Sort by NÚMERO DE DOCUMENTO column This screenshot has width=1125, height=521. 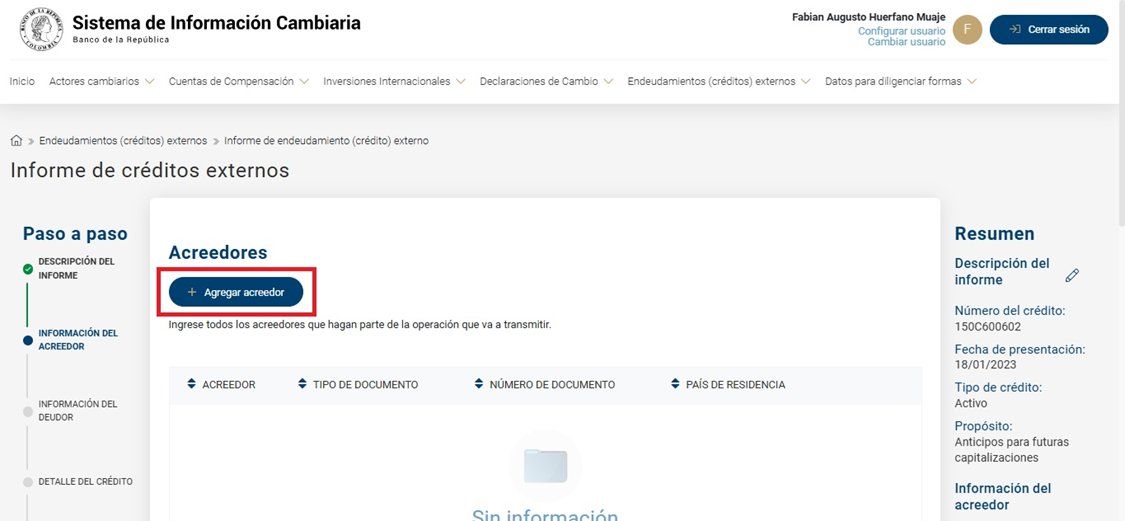coord(544,385)
